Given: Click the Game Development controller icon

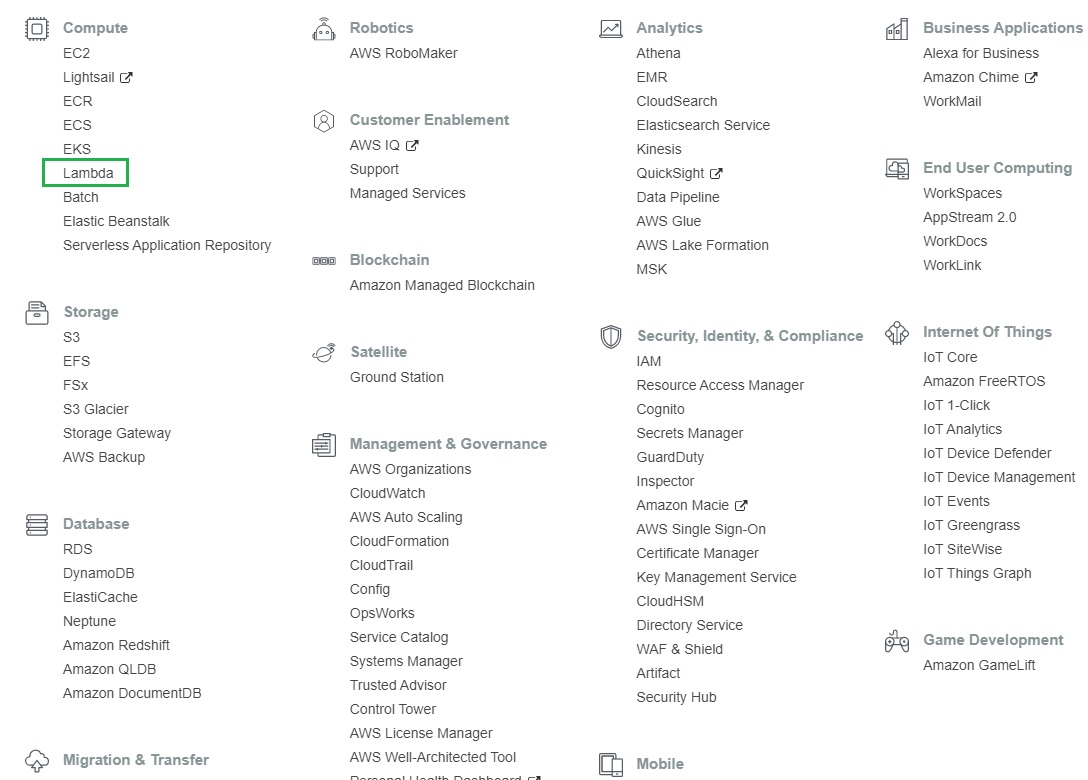Looking at the screenshot, I should [897, 641].
